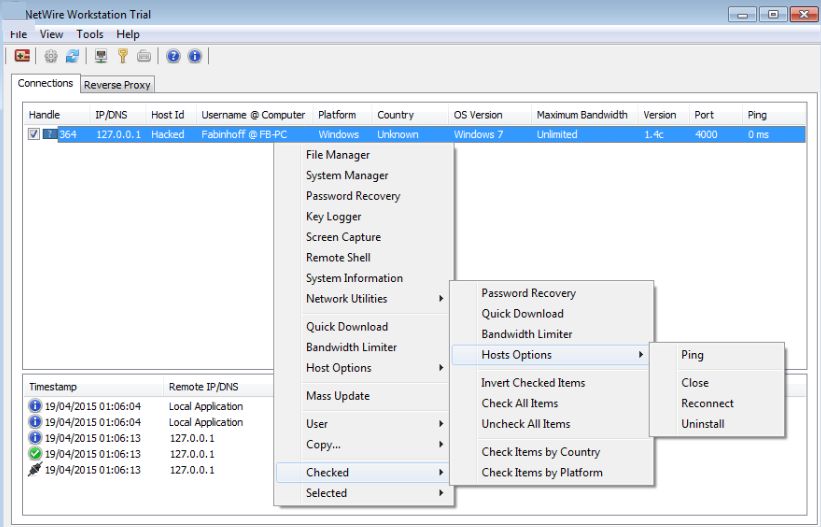This screenshot has height=527, width=821.
Task: Click the flag icon beside handle 364
Action: pos(50,134)
